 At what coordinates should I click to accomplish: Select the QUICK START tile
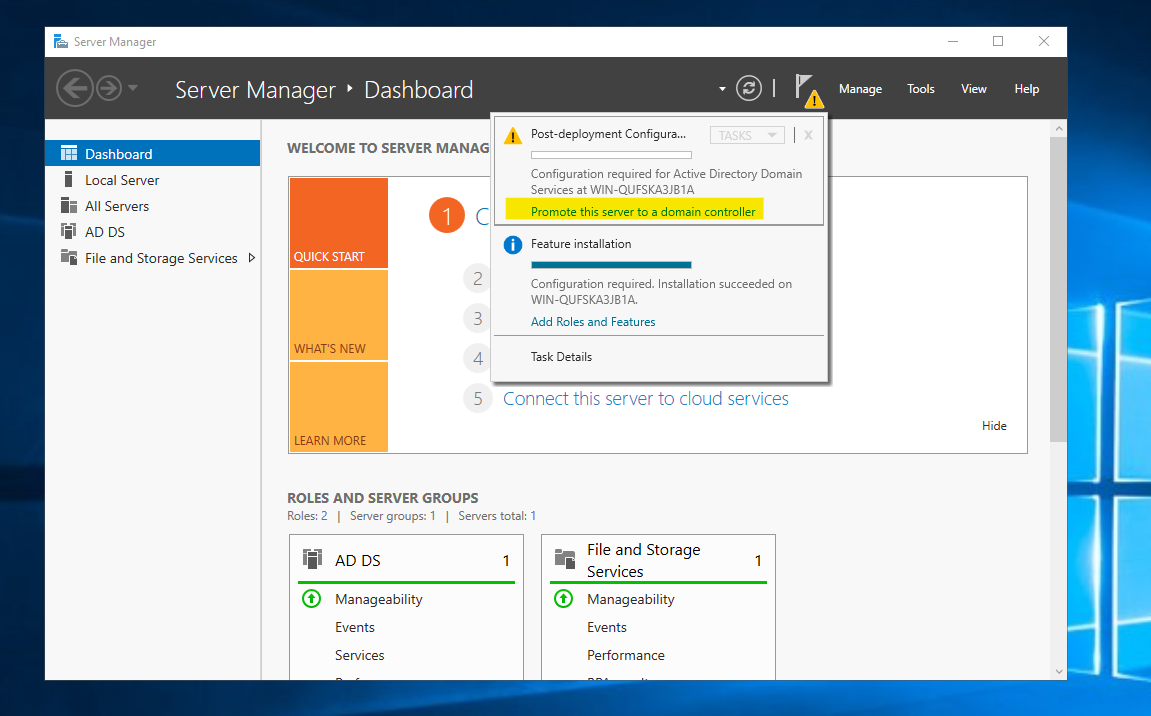(x=338, y=223)
